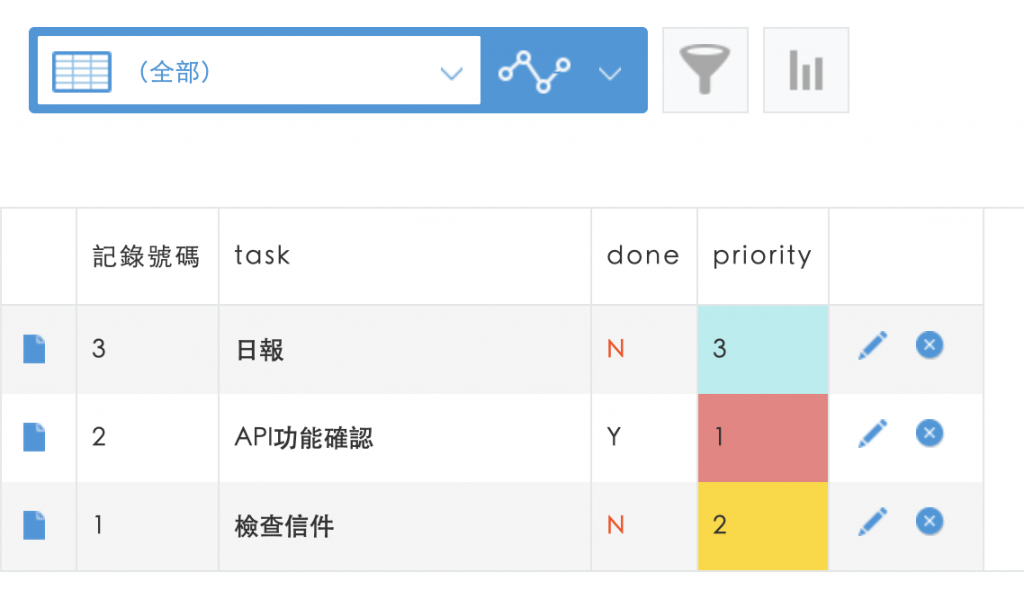The width and height of the screenshot is (1024, 599).
Task: Expand the chevron beside the line-graph icon
Action: pos(610,72)
